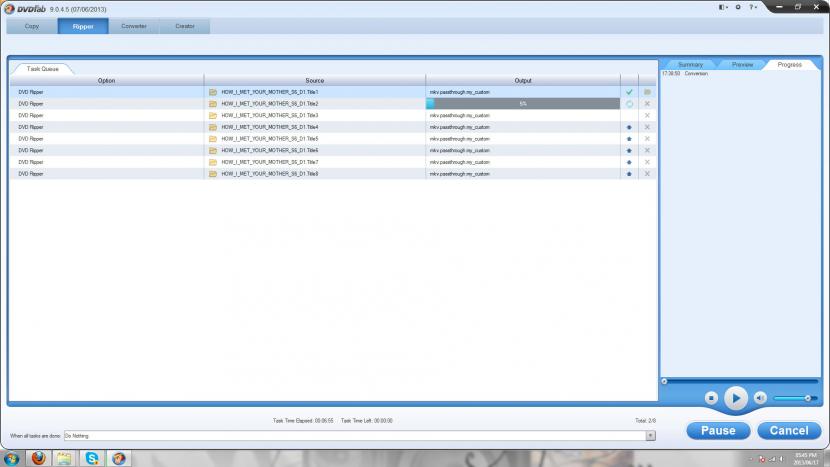This screenshot has width=830, height=467.
Task: Switch to the Converter tab
Action: [134, 26]
